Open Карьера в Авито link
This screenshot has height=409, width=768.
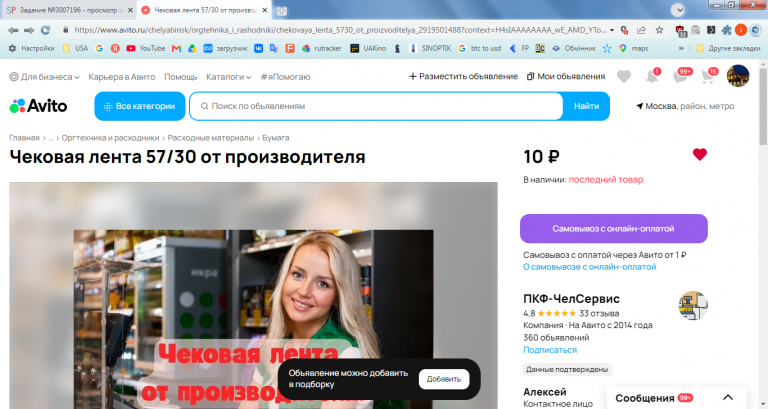tap(121, 77)
